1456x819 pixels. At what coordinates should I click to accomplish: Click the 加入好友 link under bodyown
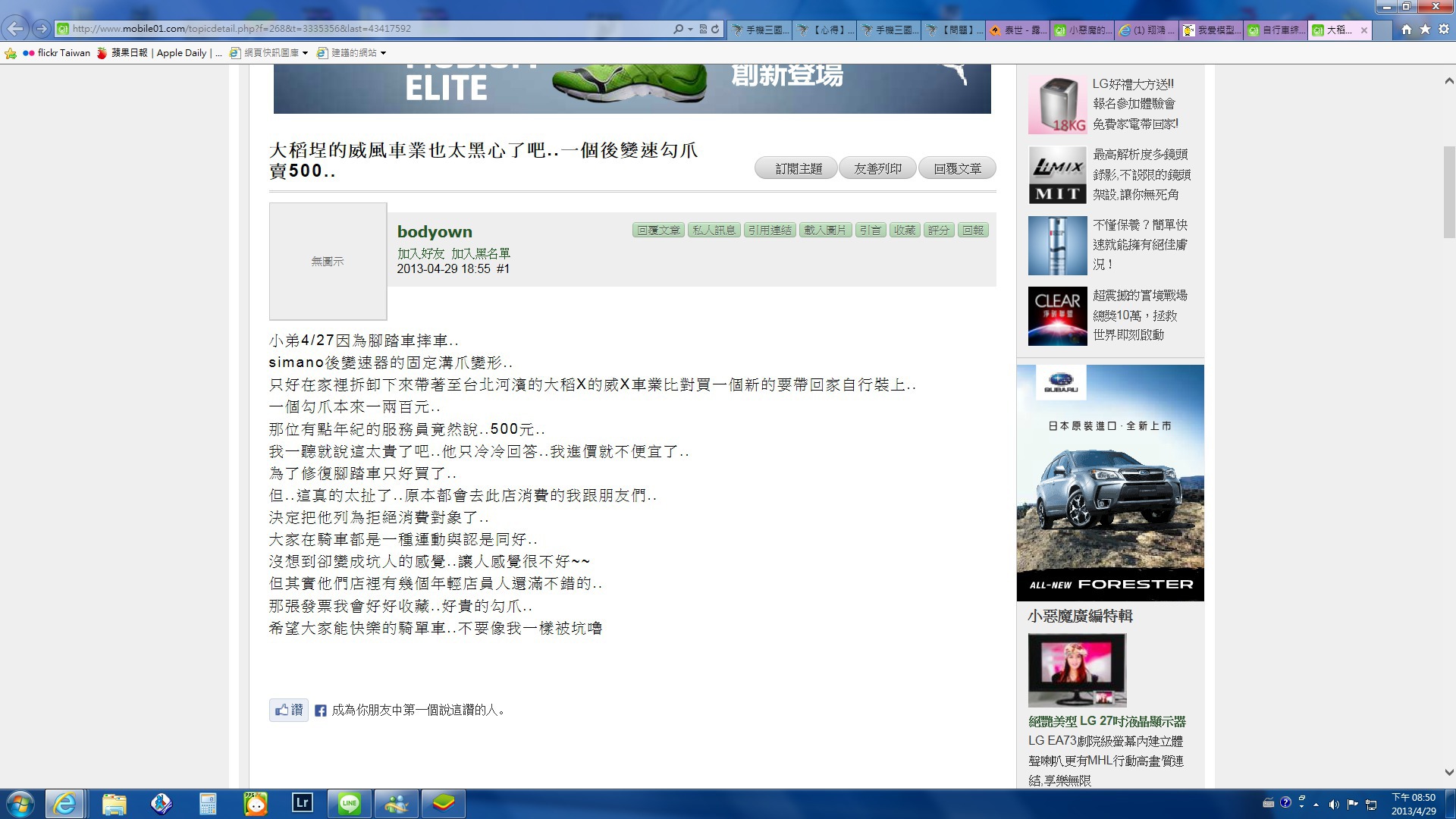point(421,253)
